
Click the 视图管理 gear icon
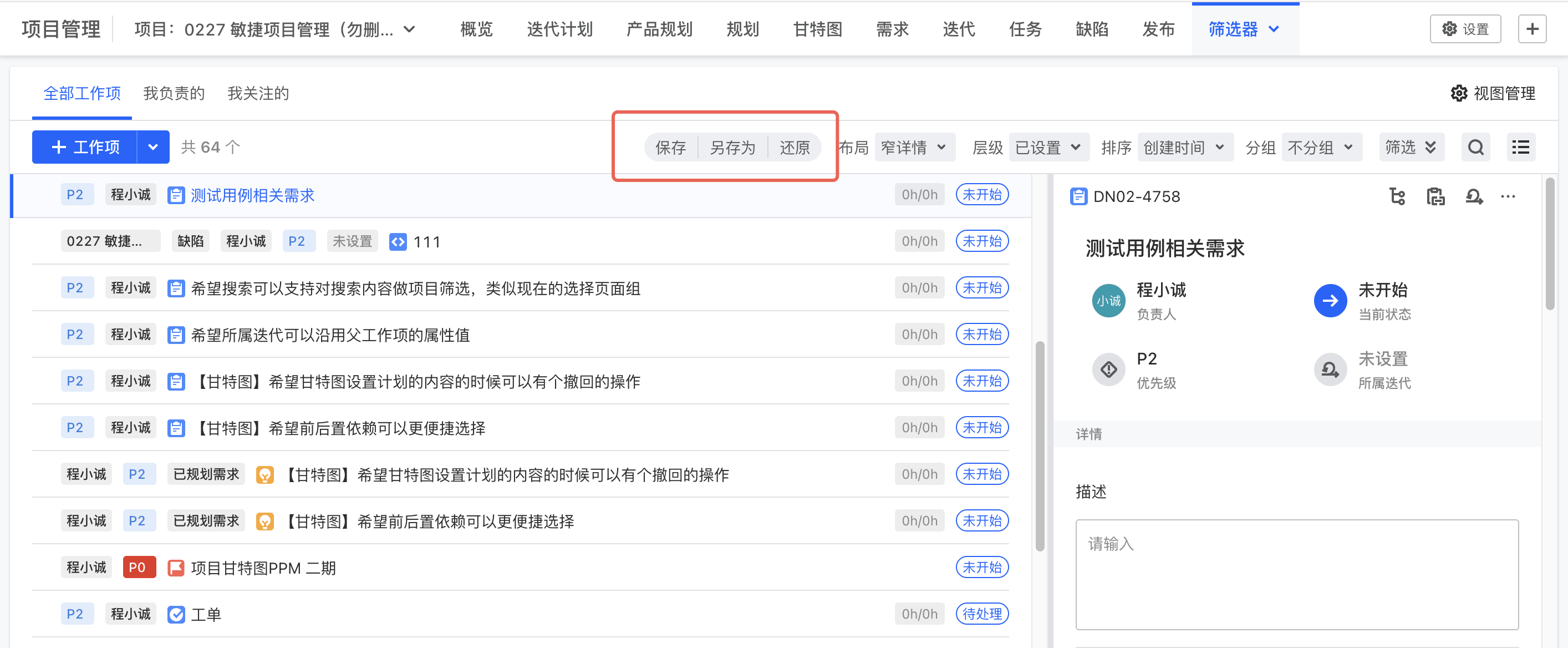pos(1459,93)
